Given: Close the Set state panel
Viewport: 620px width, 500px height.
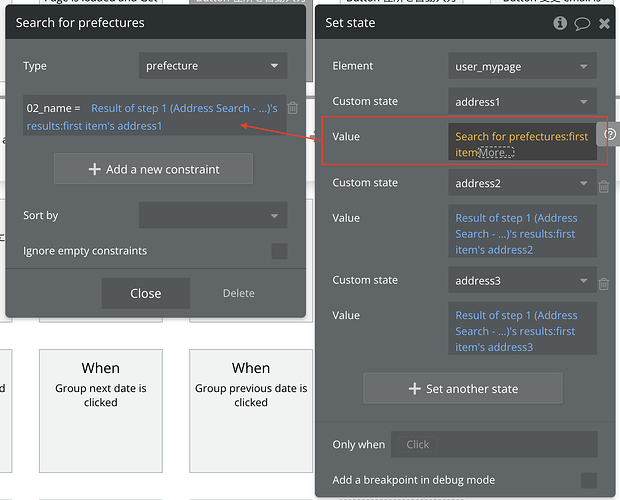Looking at the screenshot, I should tap(604, 23).
